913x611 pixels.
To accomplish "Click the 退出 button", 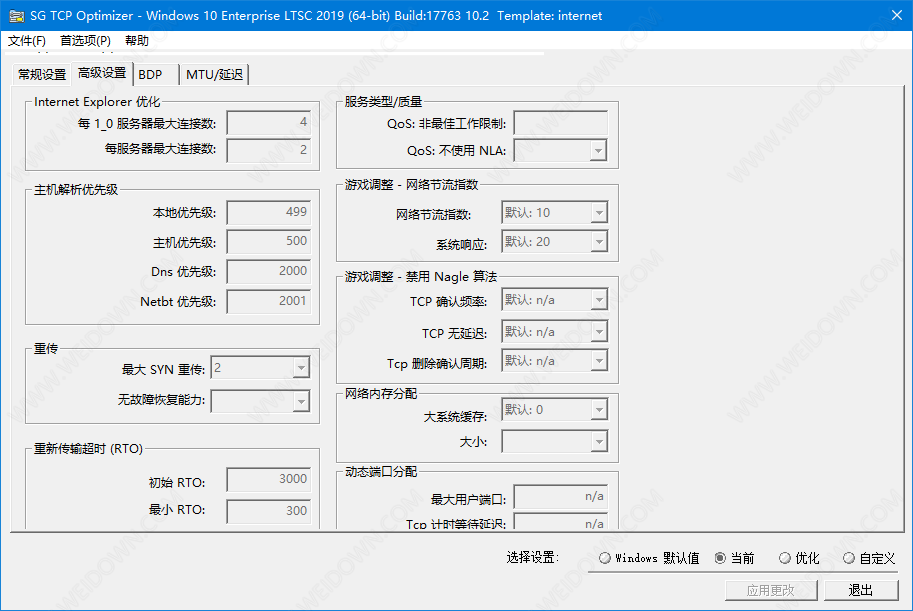I will [861, 591].
